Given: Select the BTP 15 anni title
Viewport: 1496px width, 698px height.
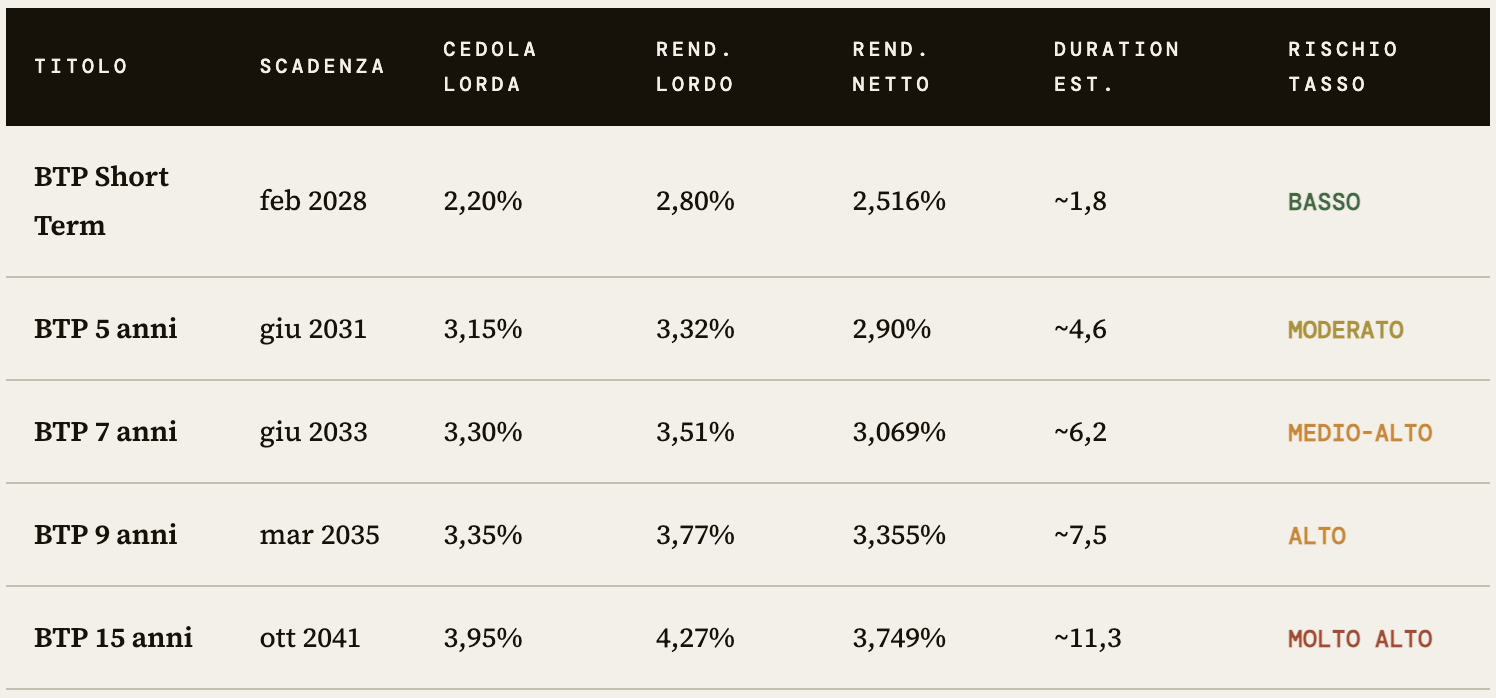Looking at the screenshot, I should click(x=113, y=638).
